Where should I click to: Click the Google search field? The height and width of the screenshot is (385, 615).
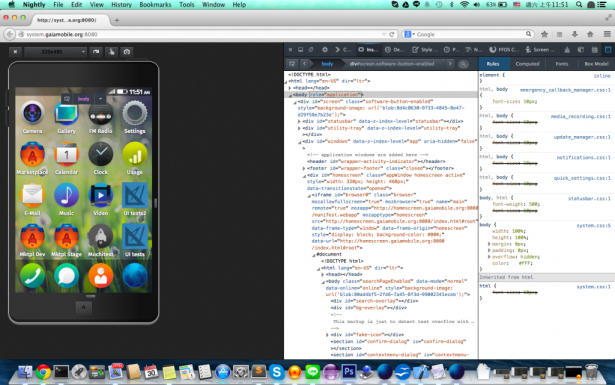click(x=468, y=35)
